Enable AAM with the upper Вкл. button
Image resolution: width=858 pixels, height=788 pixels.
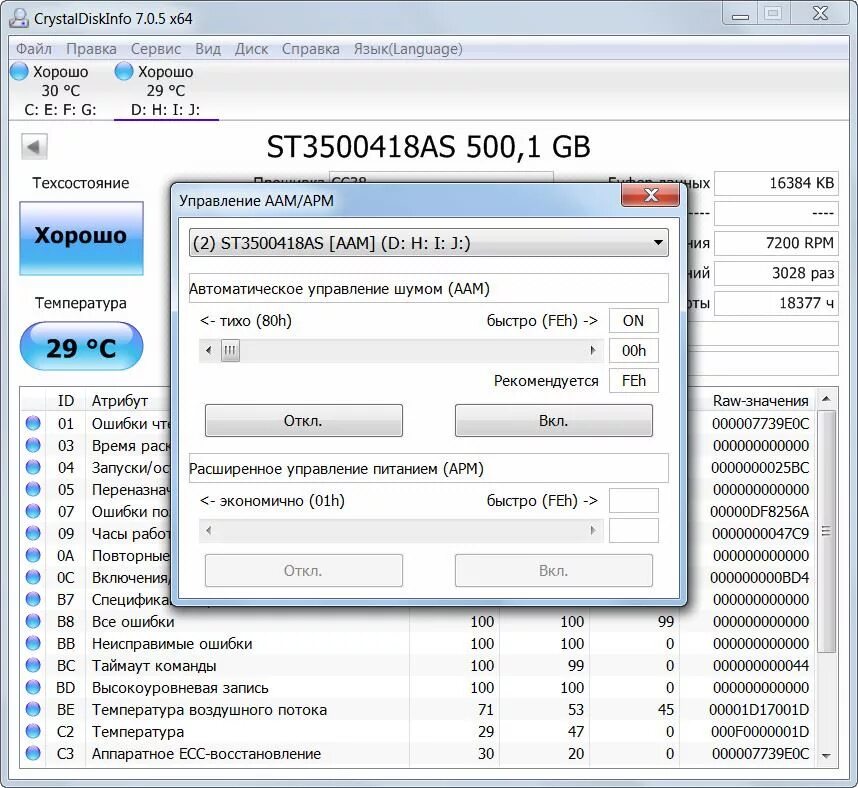pos(553,420)
